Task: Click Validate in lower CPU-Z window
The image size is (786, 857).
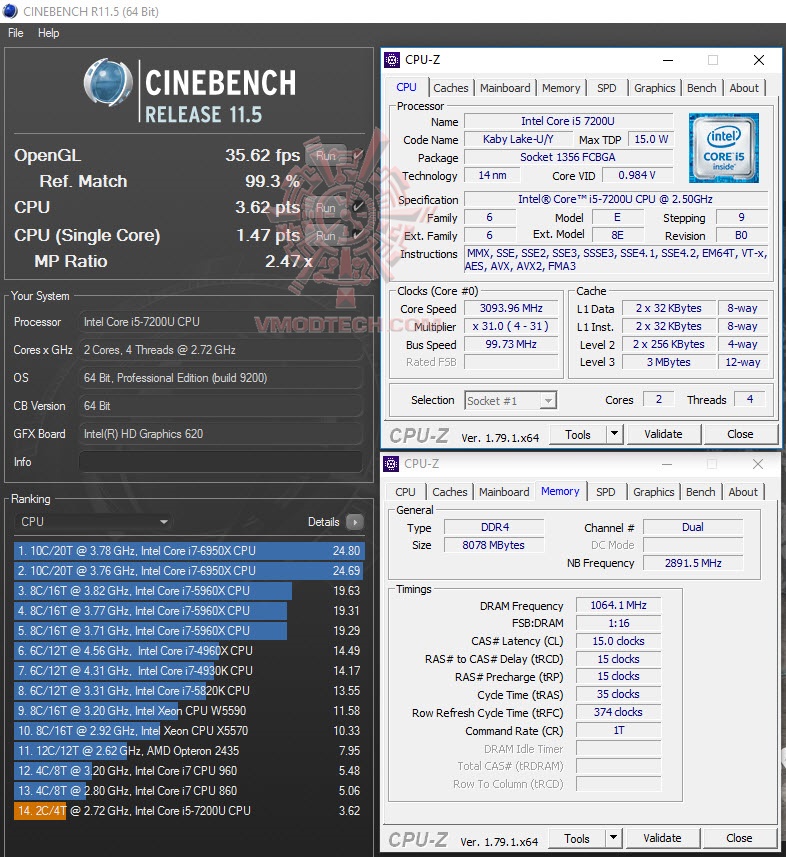Action: tap(662, 838)
